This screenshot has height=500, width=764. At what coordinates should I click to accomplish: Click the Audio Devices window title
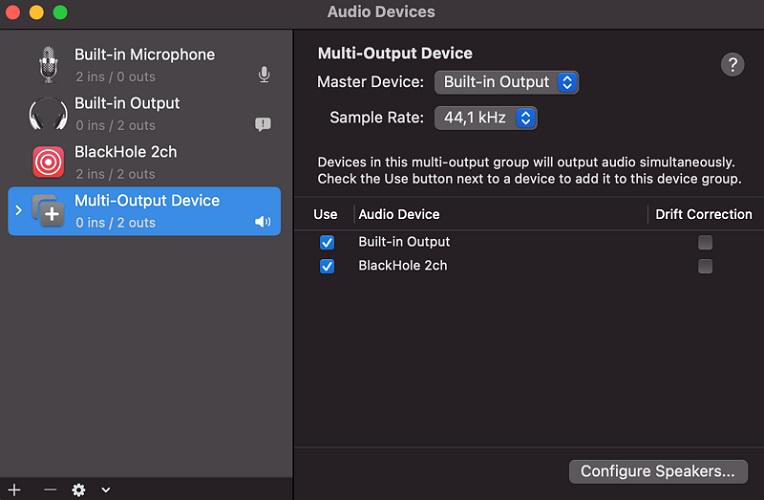[x=381, y=12]
